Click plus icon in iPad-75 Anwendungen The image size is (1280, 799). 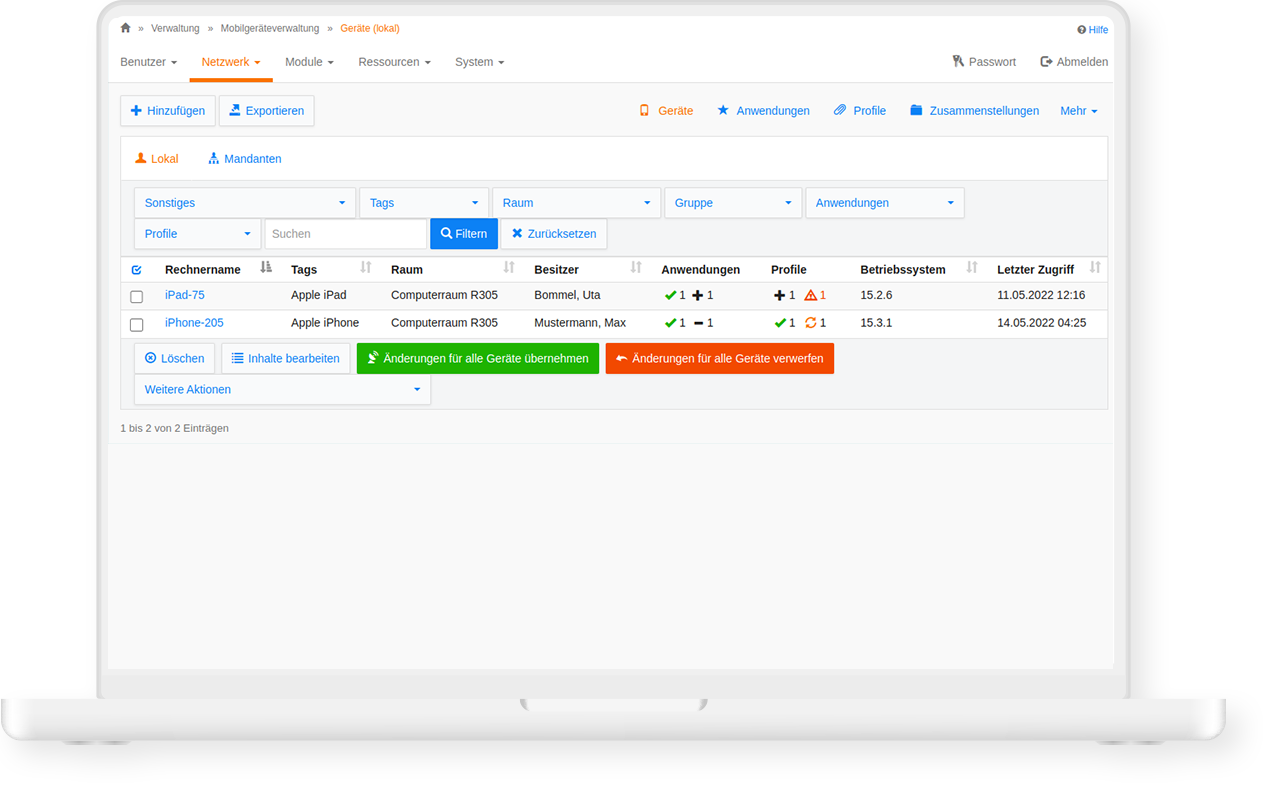[x=698, y=296]
